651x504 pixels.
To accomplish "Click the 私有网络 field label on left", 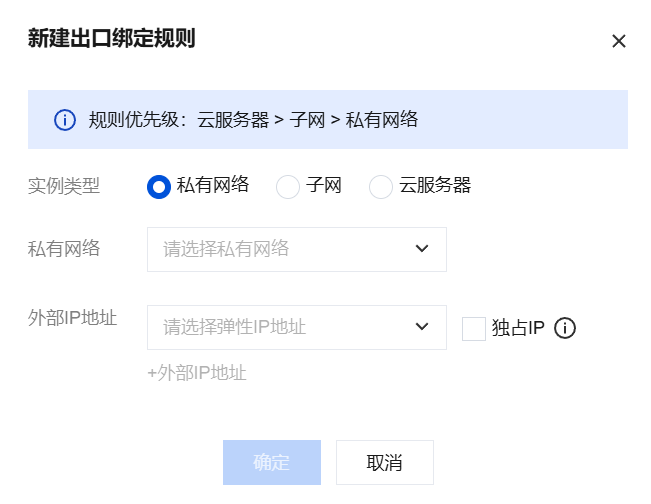I will click(64, 248).
